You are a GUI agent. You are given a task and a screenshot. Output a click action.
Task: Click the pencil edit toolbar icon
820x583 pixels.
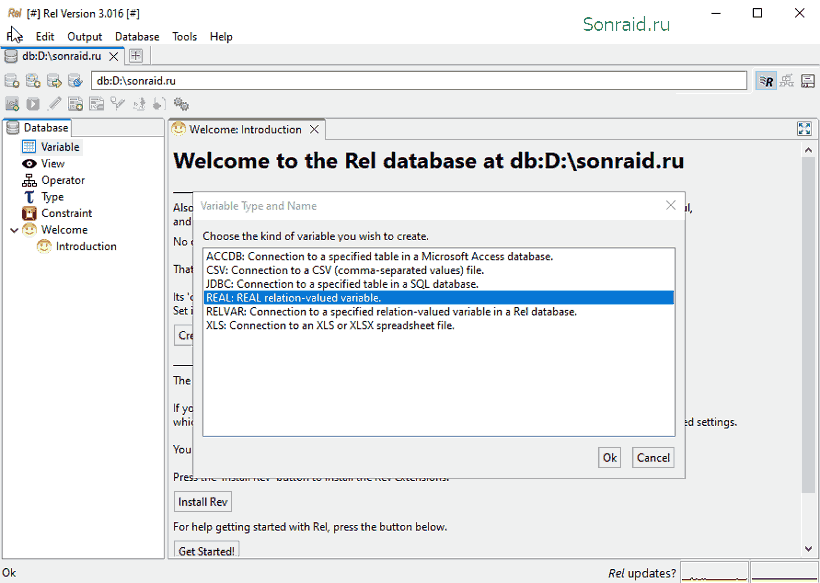click(54, 104)
